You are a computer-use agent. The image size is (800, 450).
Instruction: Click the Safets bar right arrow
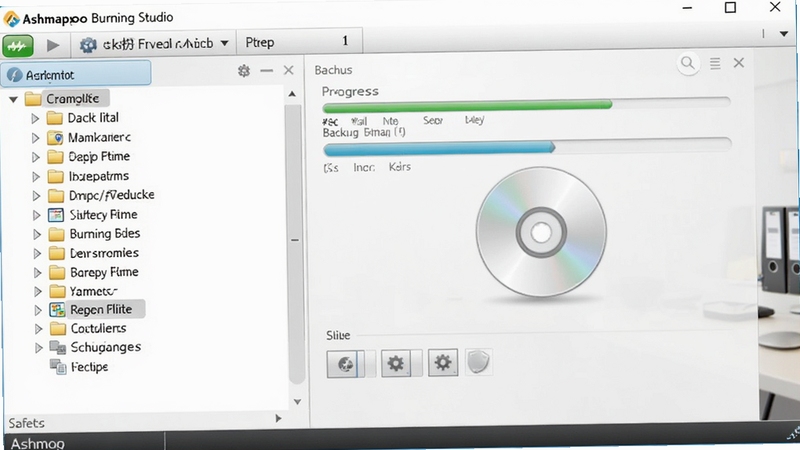(278, 418)
